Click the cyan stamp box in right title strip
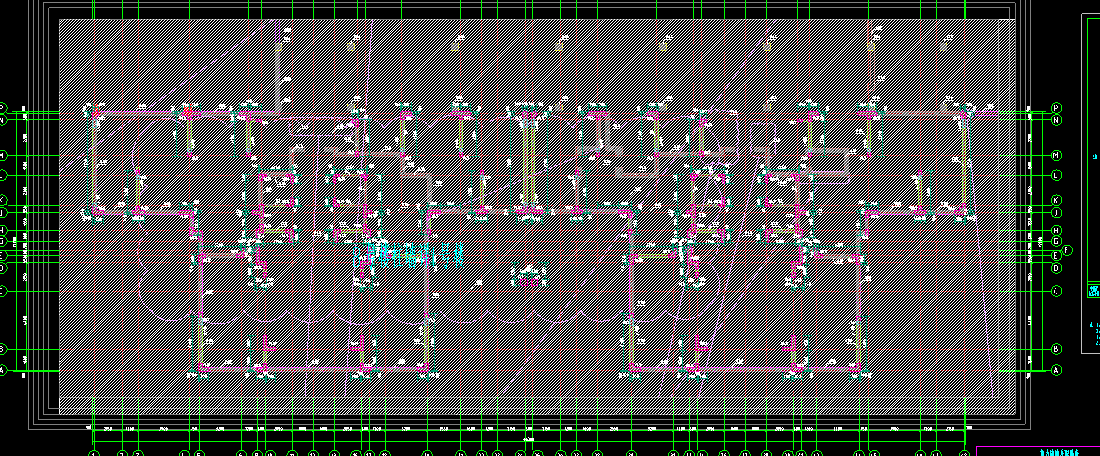Viewport: 1100px width, 456px height. click(1094, 290)
